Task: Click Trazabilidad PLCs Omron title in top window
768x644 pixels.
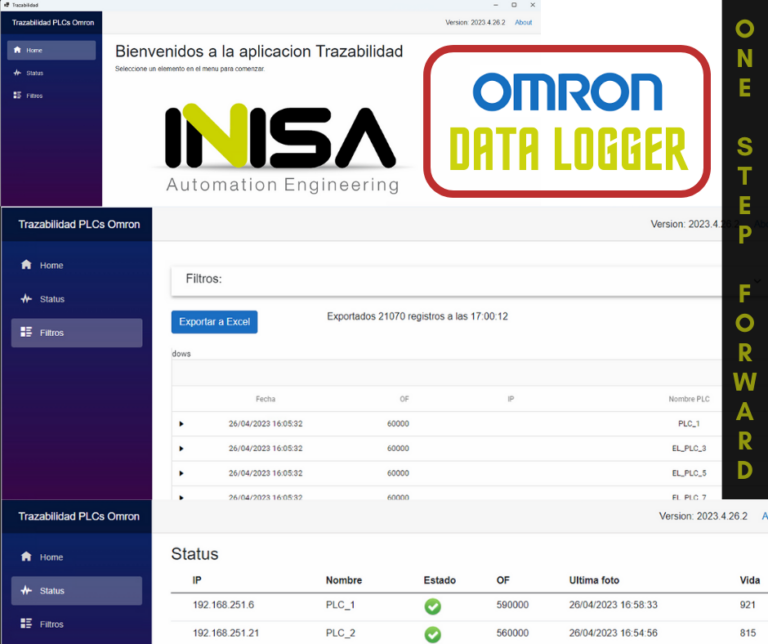Action: (x=53, y=23)
